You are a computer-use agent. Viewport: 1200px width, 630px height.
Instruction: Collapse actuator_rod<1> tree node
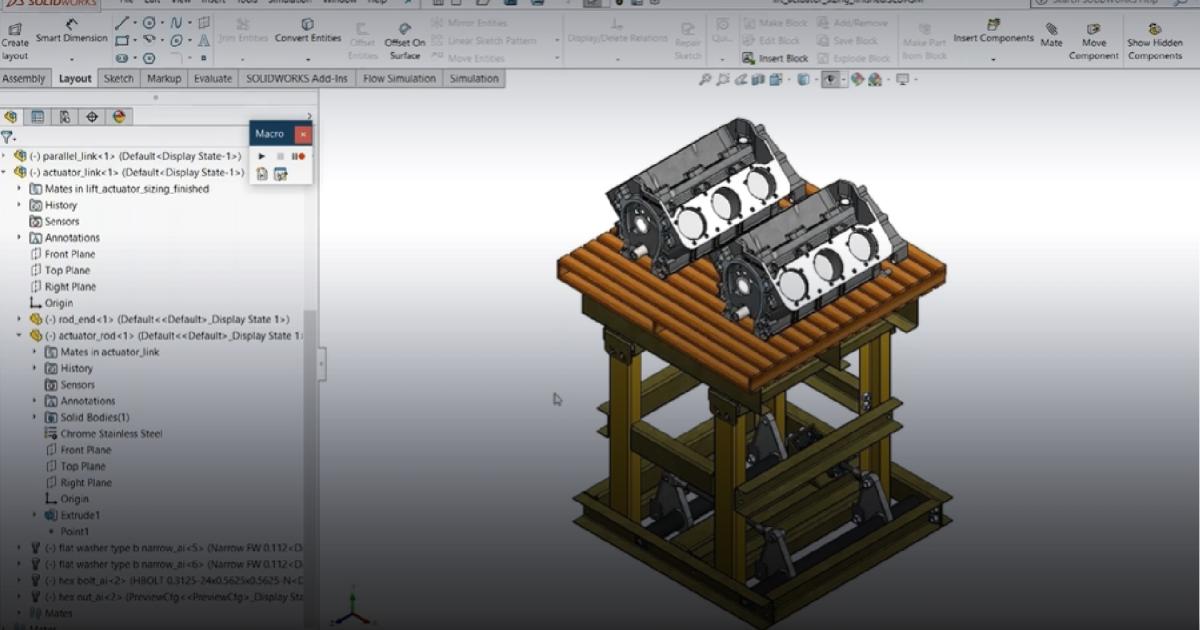[20, 335]
